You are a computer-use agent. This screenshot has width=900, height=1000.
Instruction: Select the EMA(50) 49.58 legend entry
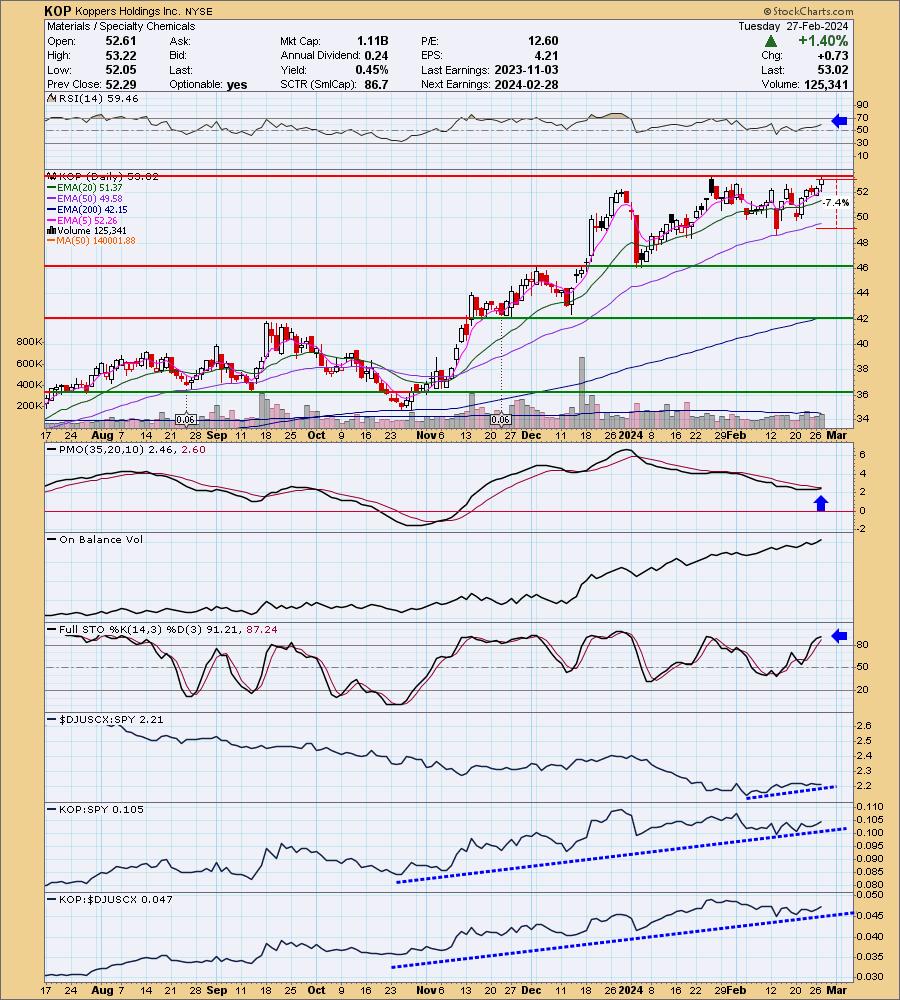coord(85,198)
